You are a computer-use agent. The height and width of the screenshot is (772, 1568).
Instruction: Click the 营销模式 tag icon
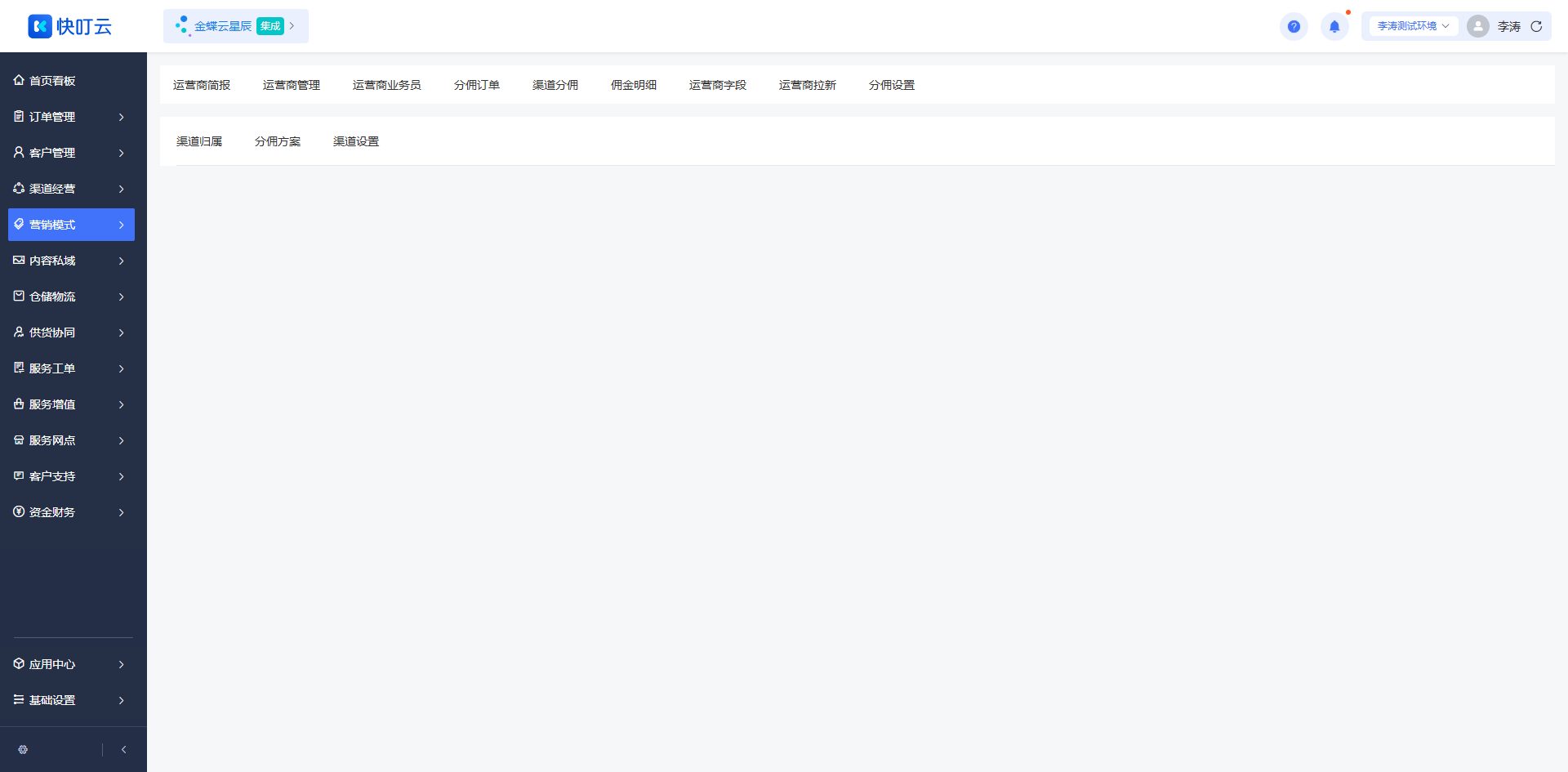(19, 224)
